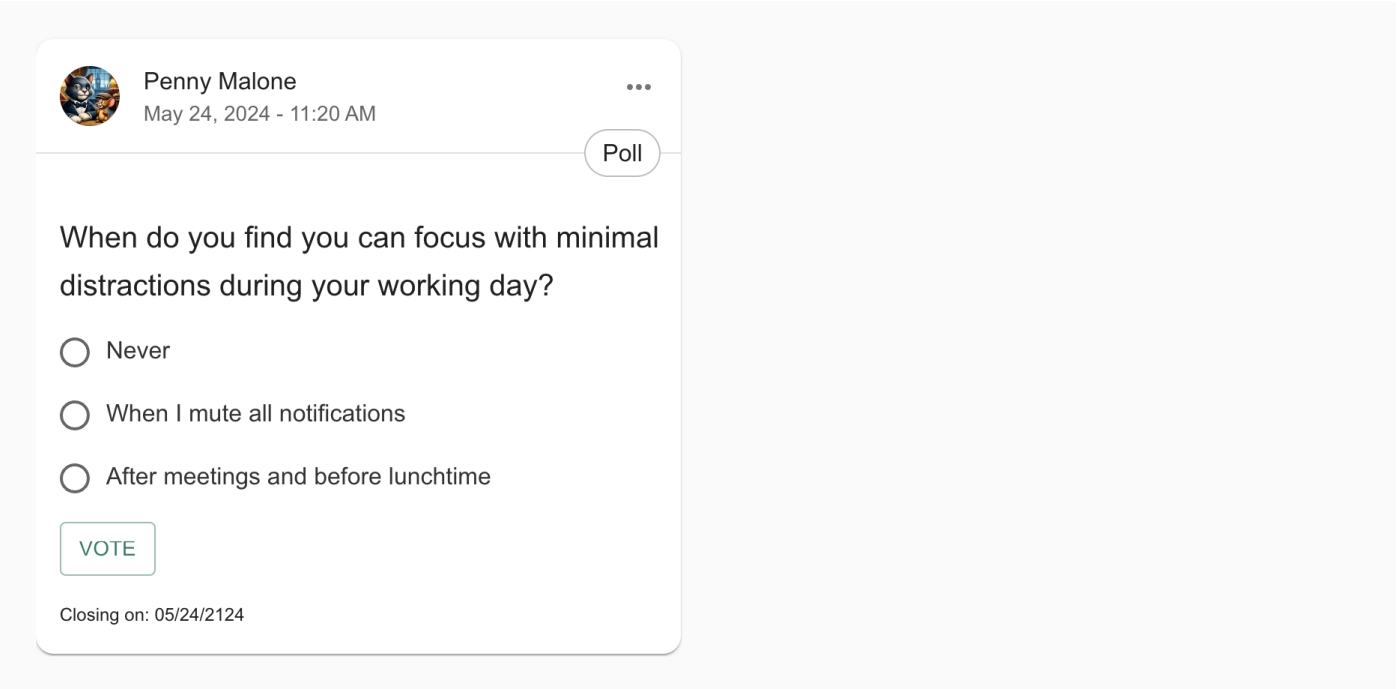
Task: Open the three-dot more options menu
Action: 638,87
